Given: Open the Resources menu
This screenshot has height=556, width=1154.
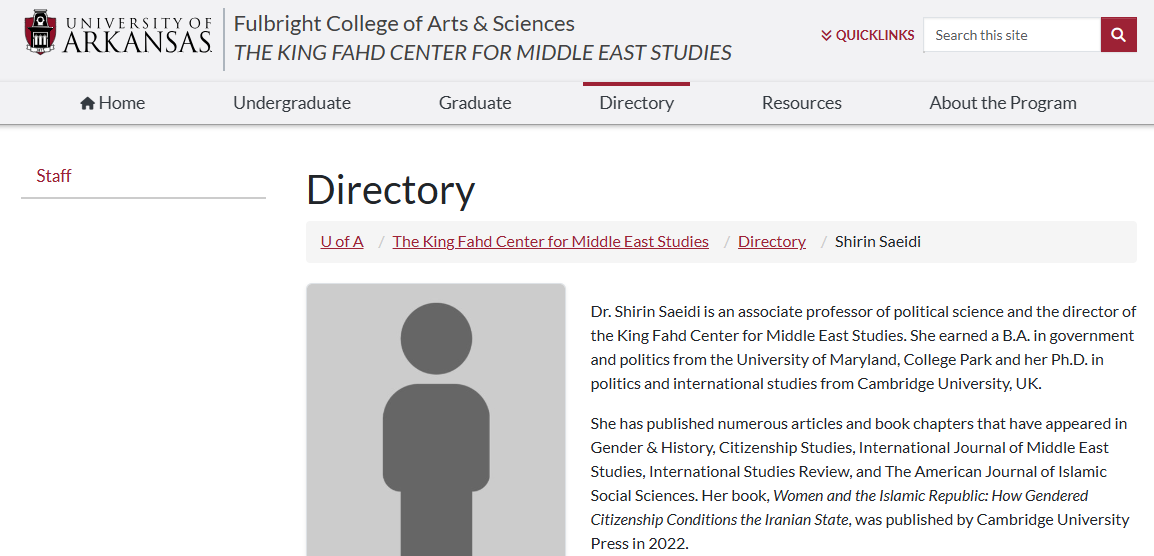Looking at the screenshot, I should pos(801,103).
